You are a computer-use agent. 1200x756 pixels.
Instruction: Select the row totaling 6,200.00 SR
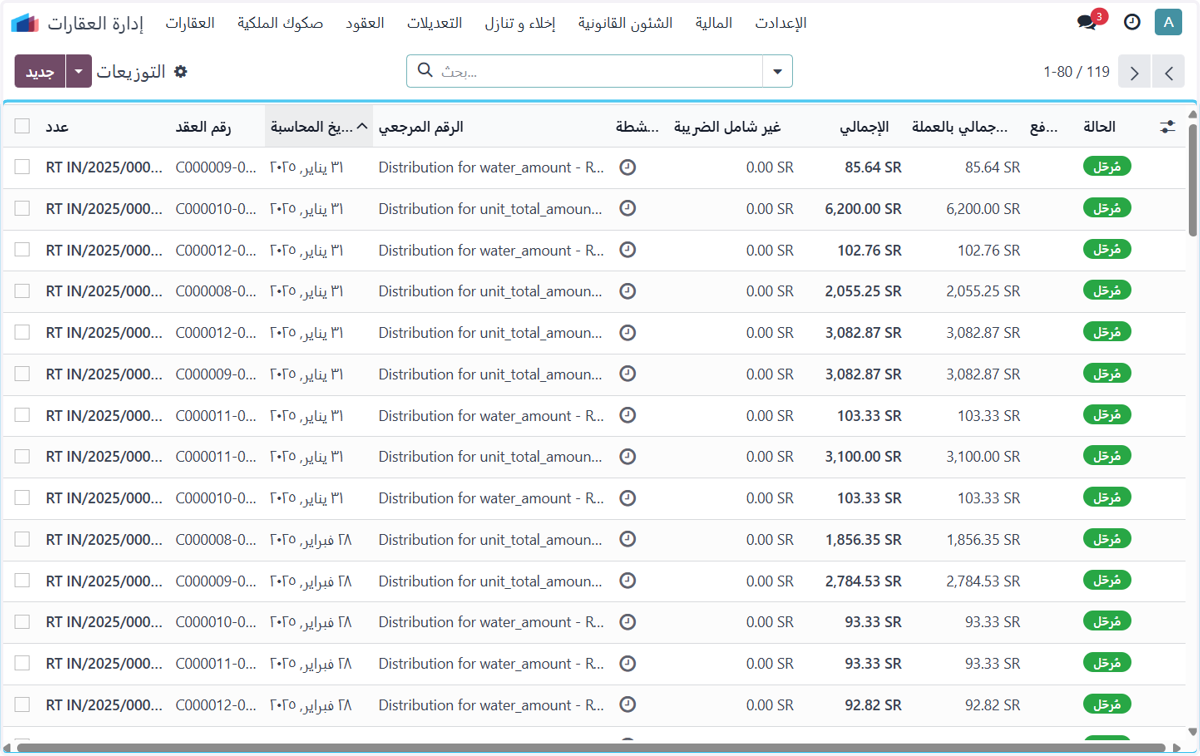pos(22,209)
